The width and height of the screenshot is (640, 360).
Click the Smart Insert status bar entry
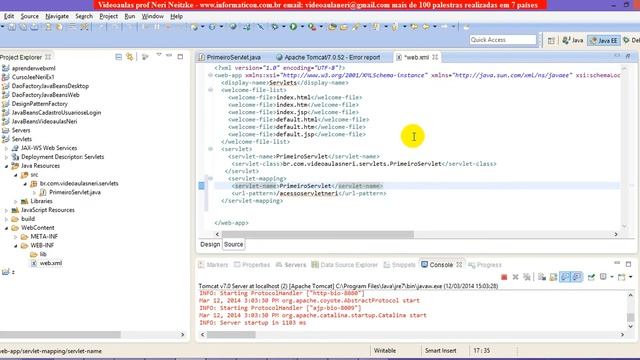[x=440, y=351]
